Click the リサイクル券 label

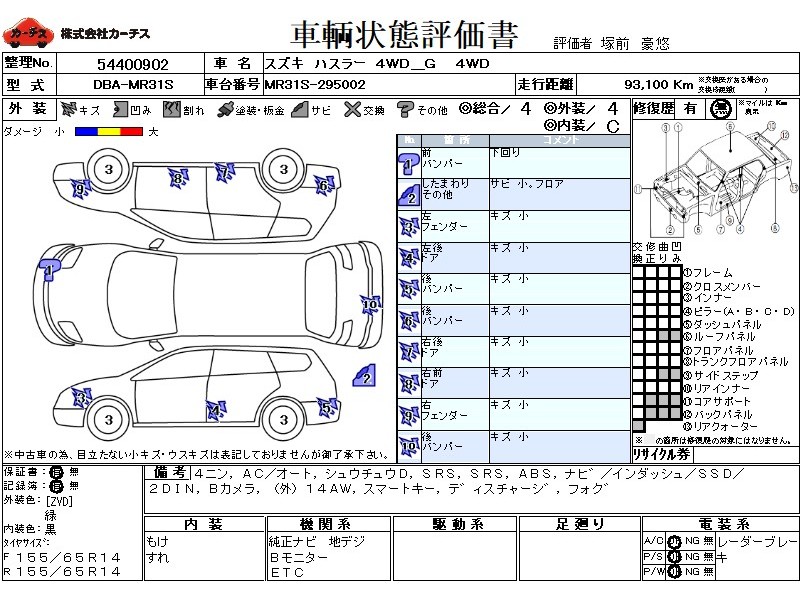662,454
